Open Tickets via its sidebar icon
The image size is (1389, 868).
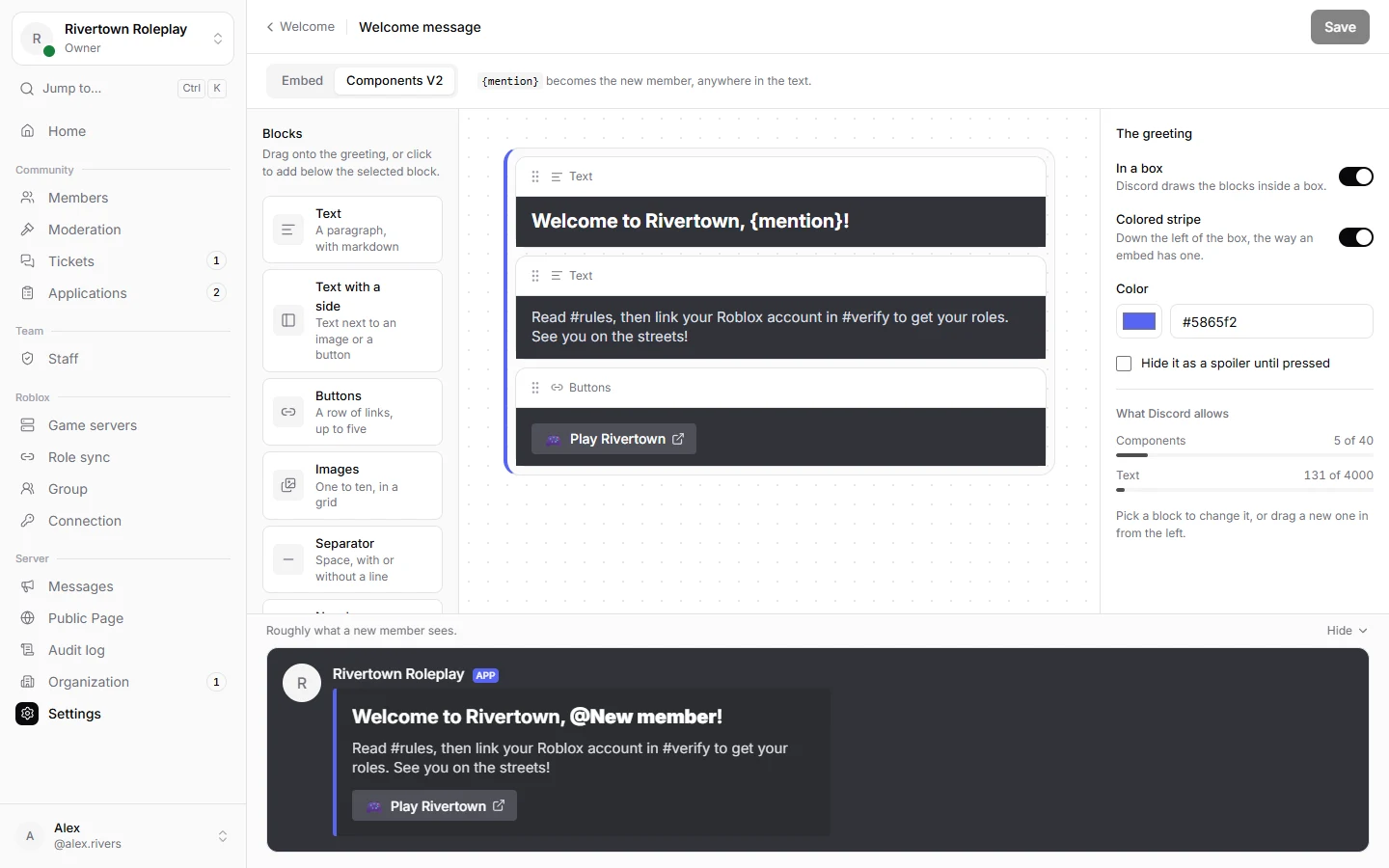click(x=28, y=261)
